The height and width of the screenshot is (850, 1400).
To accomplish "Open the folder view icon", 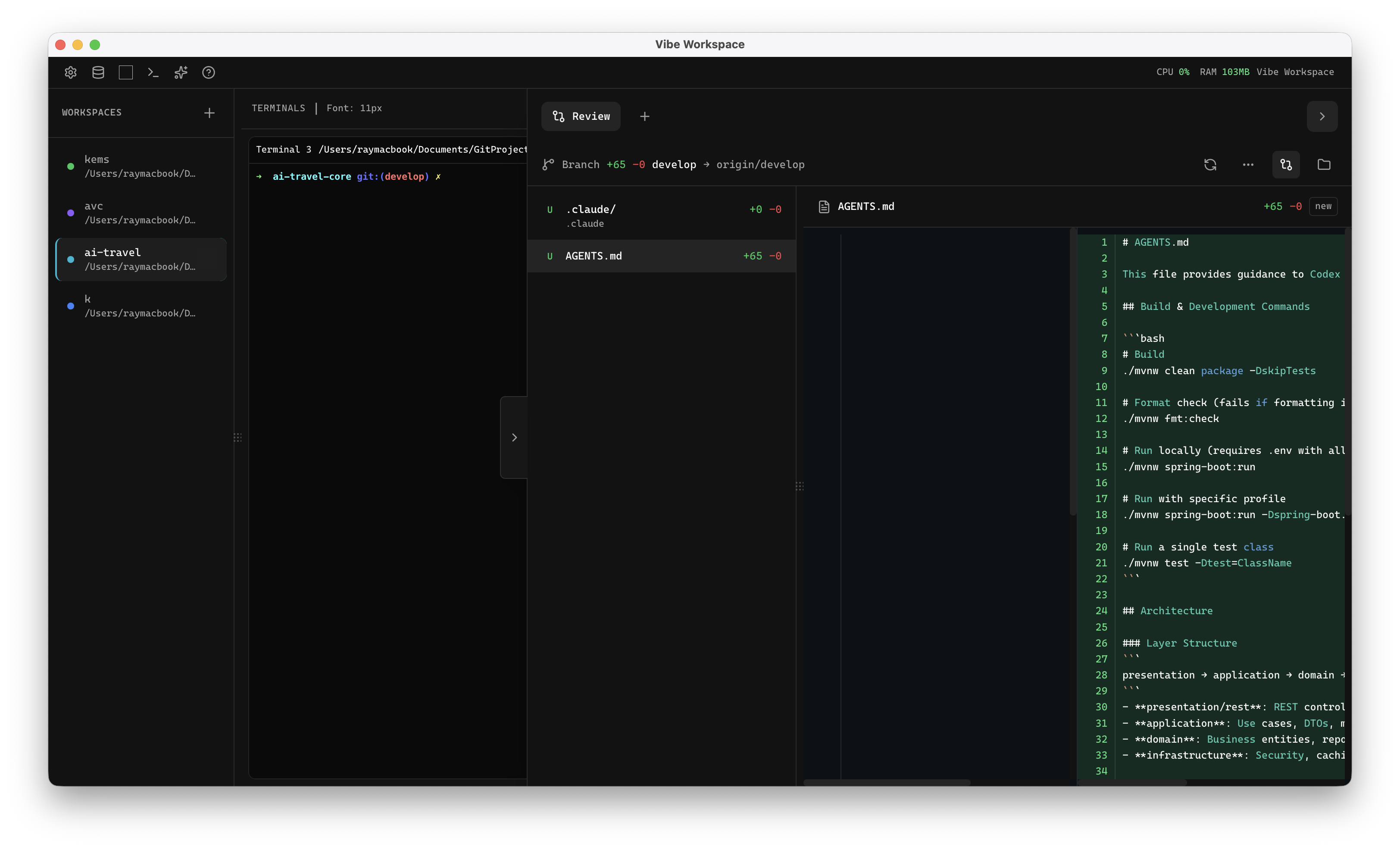I will point(1324,164).
